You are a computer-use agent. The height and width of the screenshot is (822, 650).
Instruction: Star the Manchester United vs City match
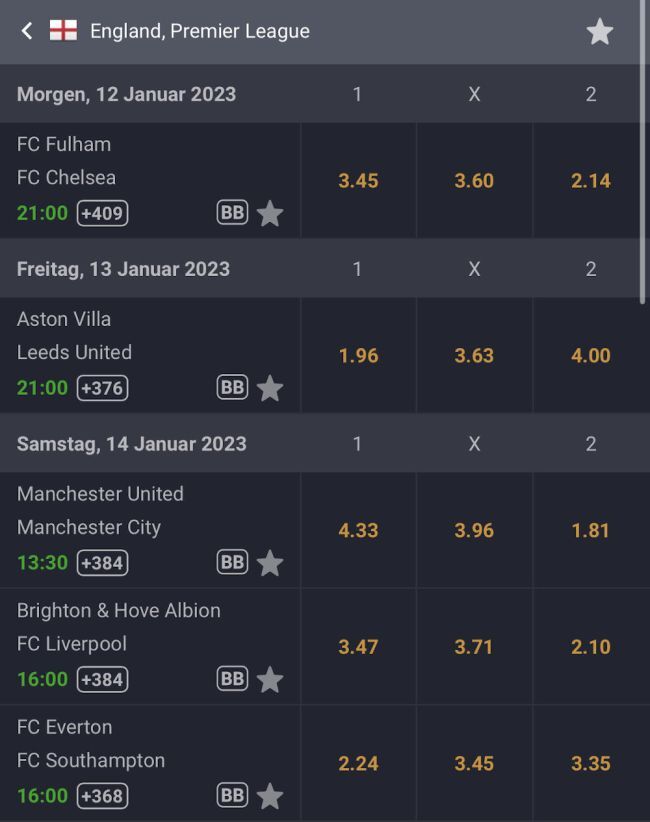(270, 563)
